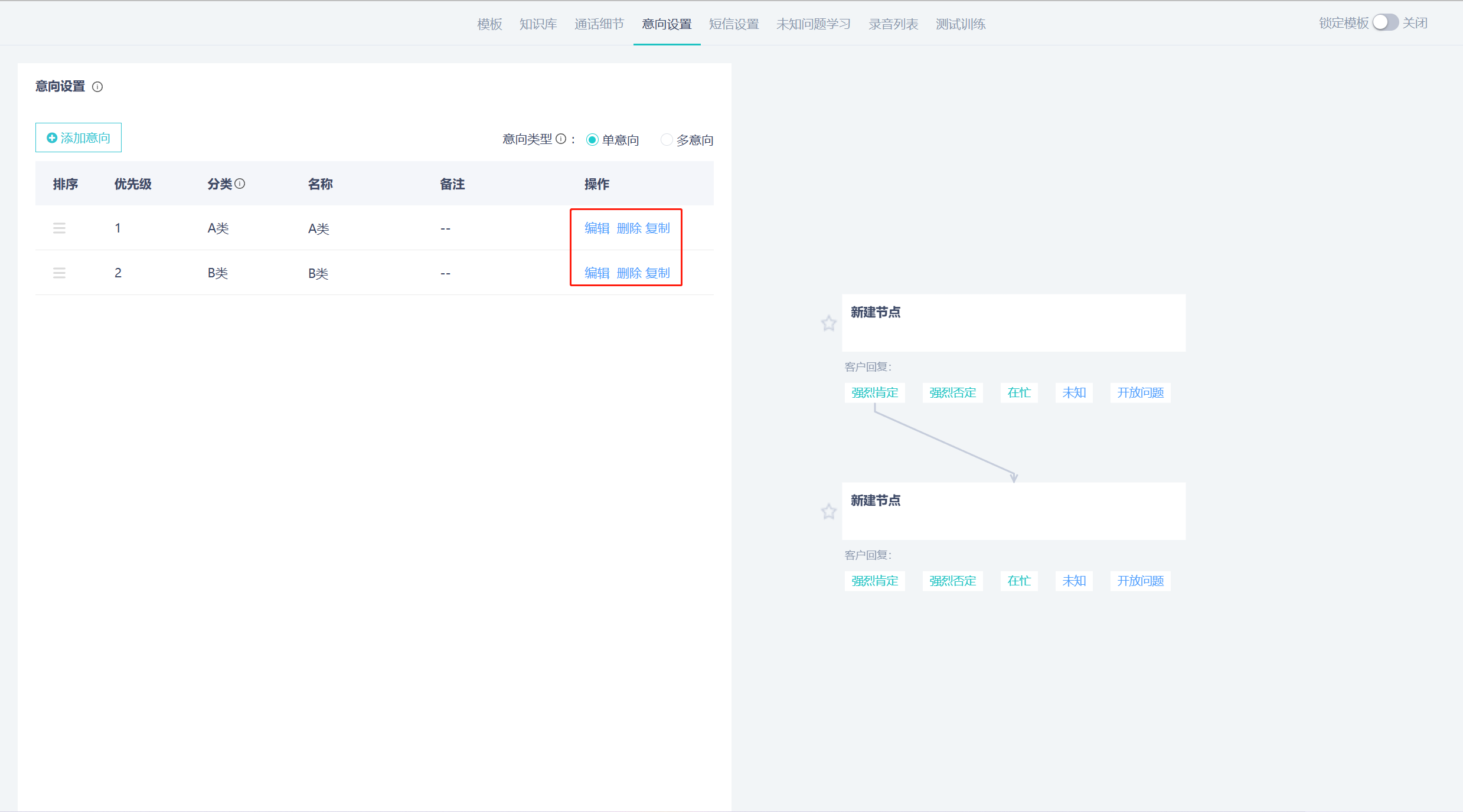The image size is (1463, 812).
Task: Click the info icon beside 分类 header
Action: coord(240,184)
